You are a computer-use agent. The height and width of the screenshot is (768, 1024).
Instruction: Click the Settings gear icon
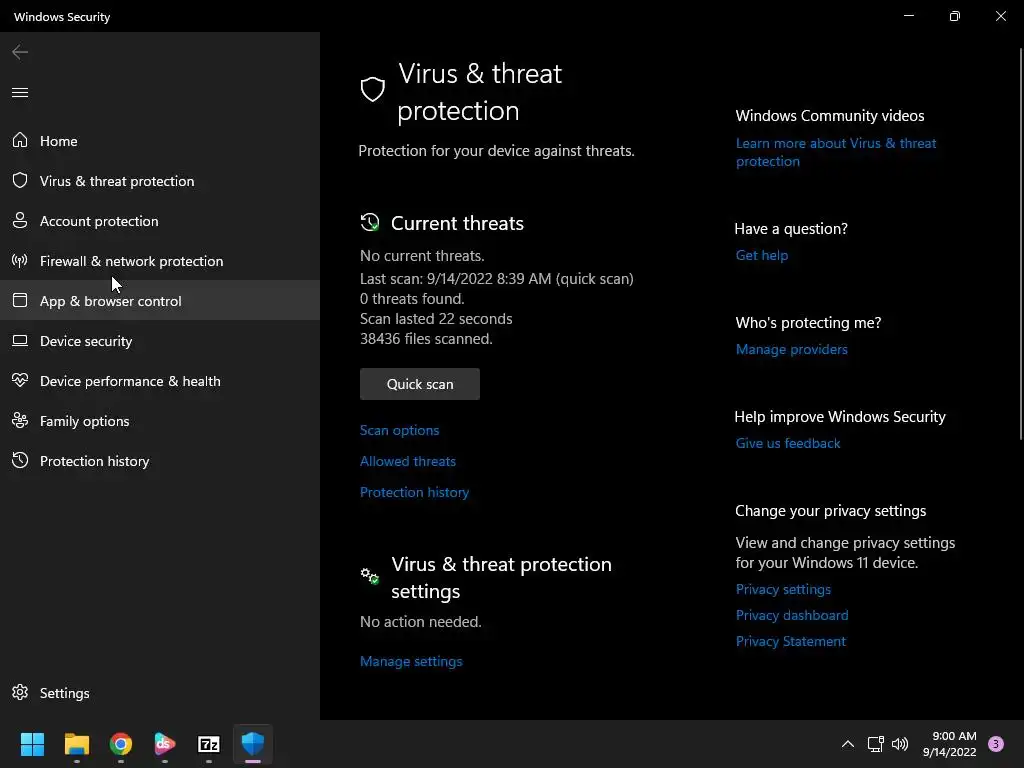click(20, 693)
